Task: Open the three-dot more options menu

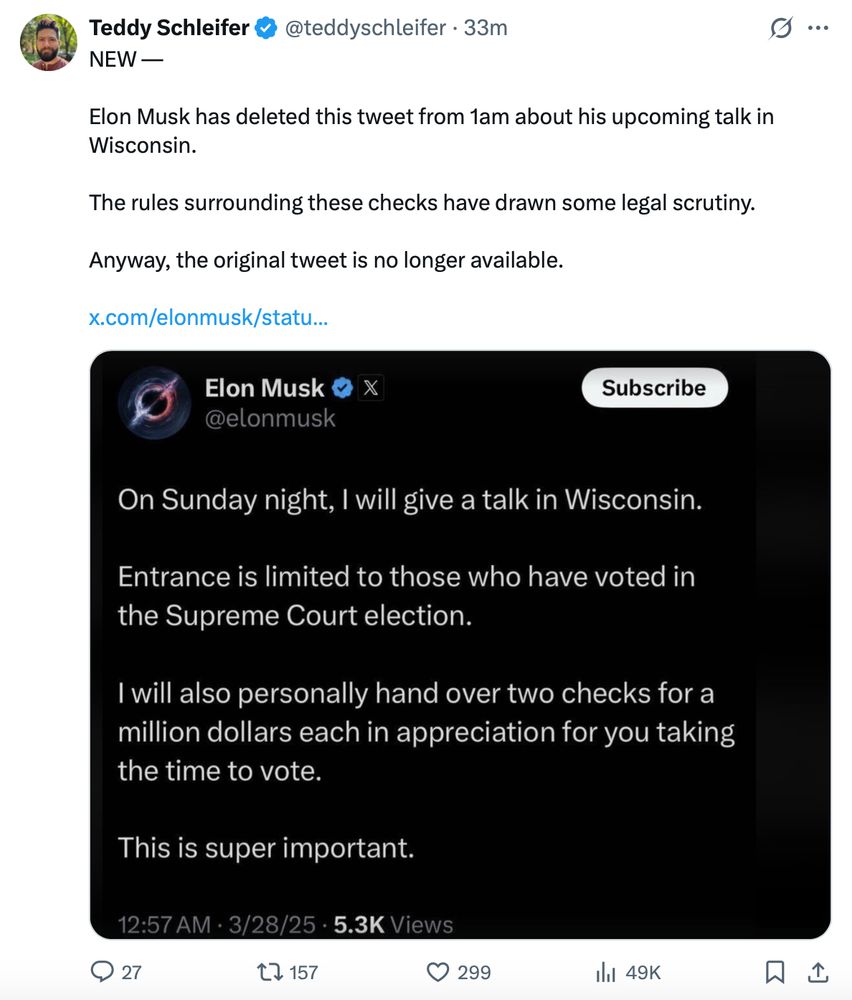Action: coord(818,28)
